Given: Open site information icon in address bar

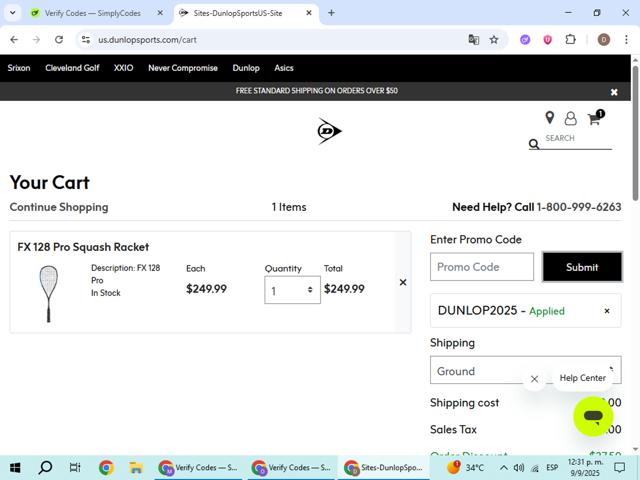Looking at the screenshot, I should (86, 40).
